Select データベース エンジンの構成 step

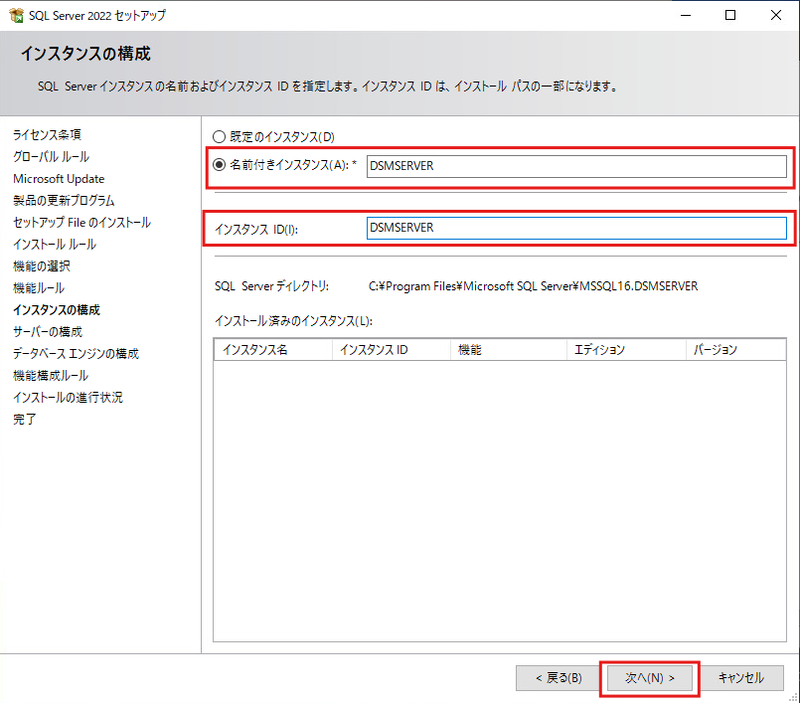(76, 354)
